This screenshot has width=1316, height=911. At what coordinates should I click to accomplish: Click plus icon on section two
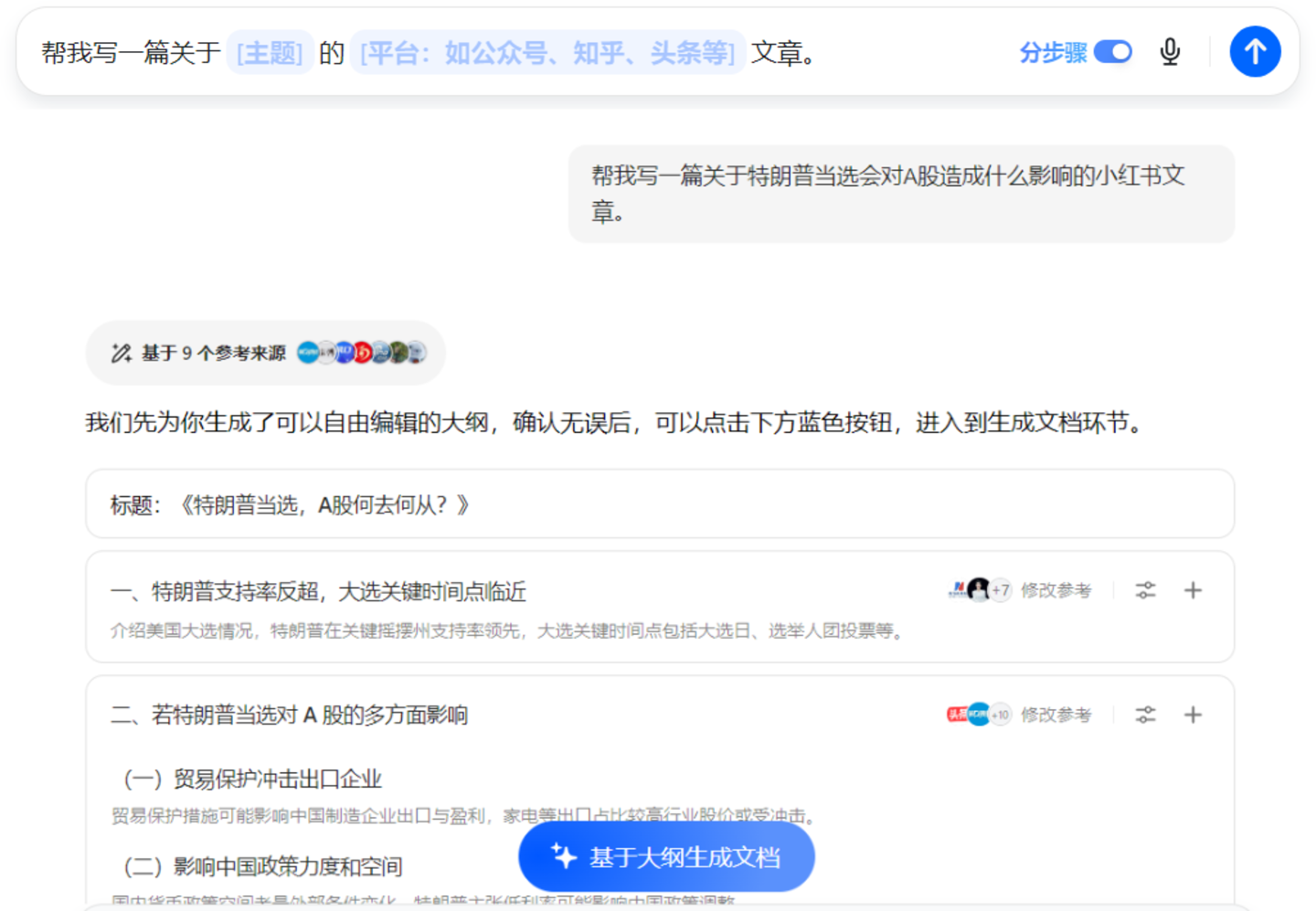point(1193,715)
